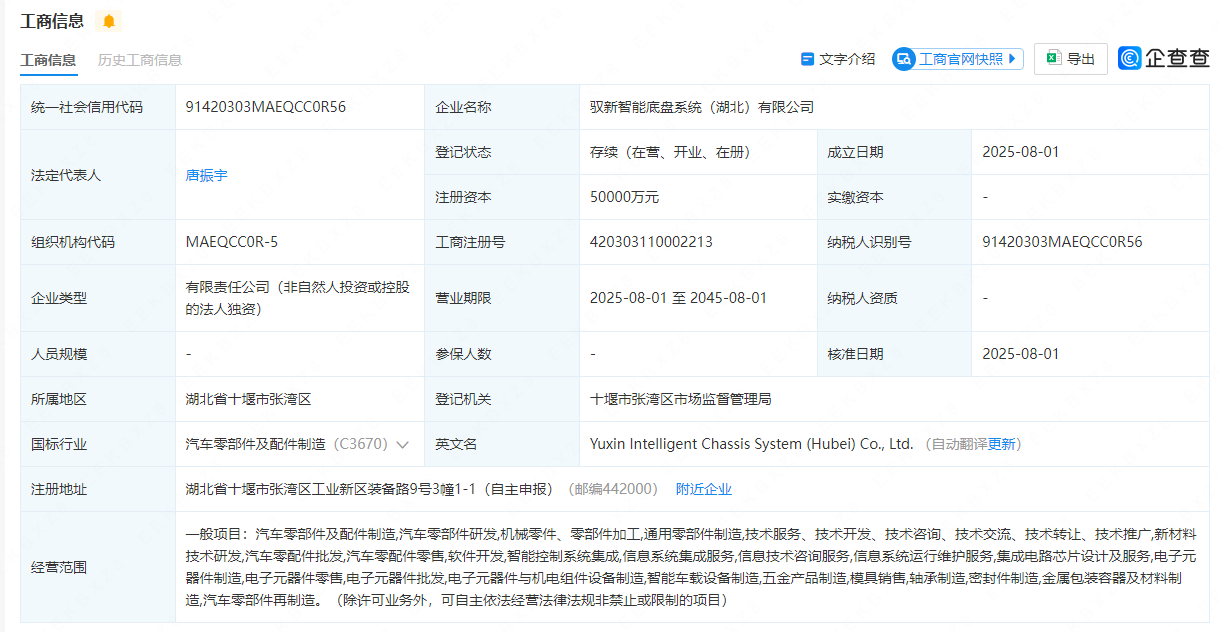Switch to the 工商信息 tab

point(48,60)
